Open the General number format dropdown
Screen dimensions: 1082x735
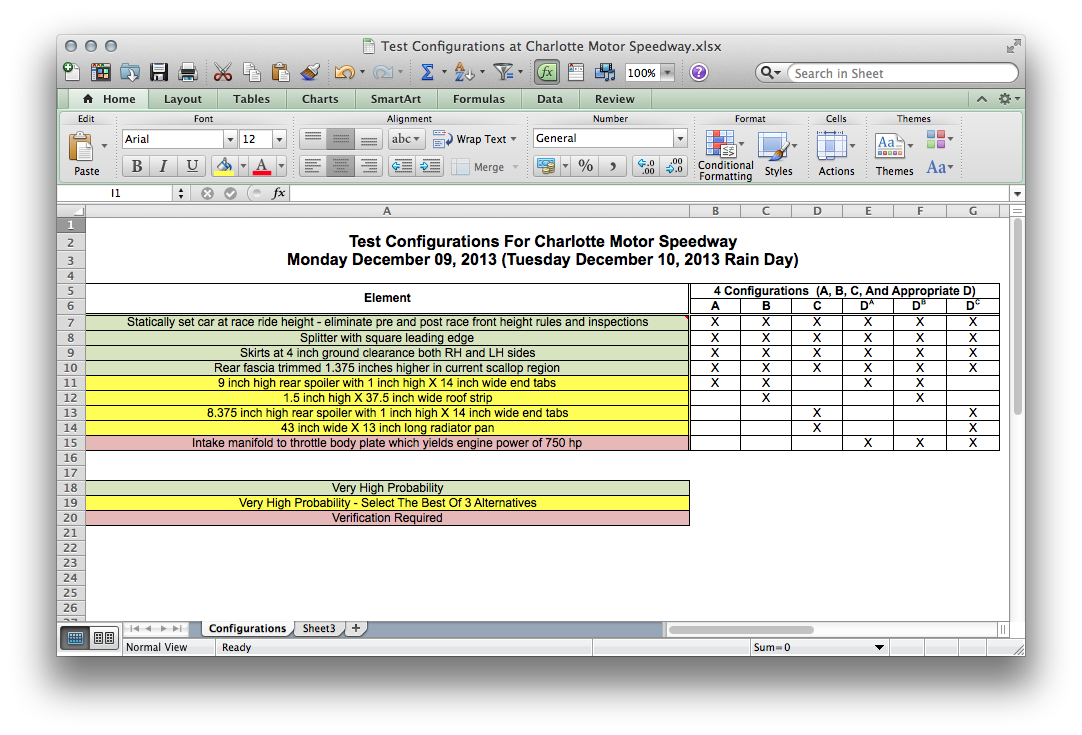click(x=680, y=139)
